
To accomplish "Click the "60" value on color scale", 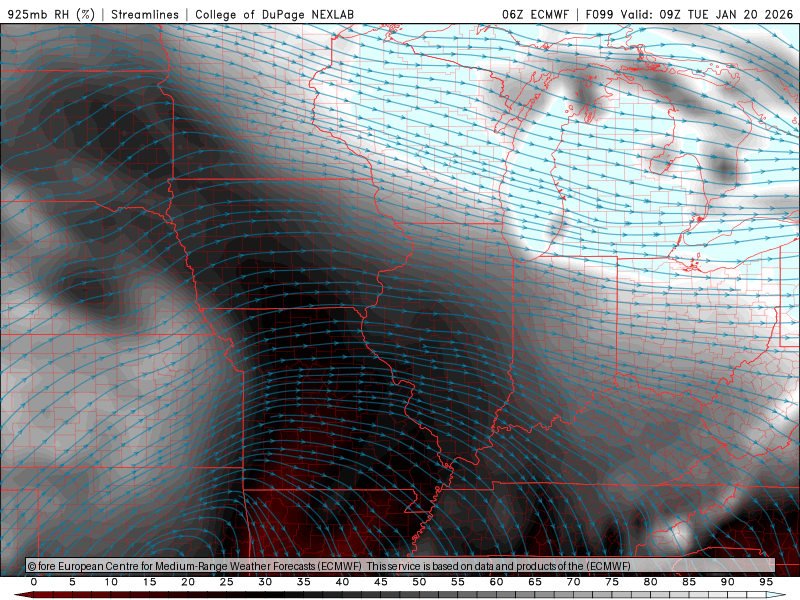I will [496, 582].
